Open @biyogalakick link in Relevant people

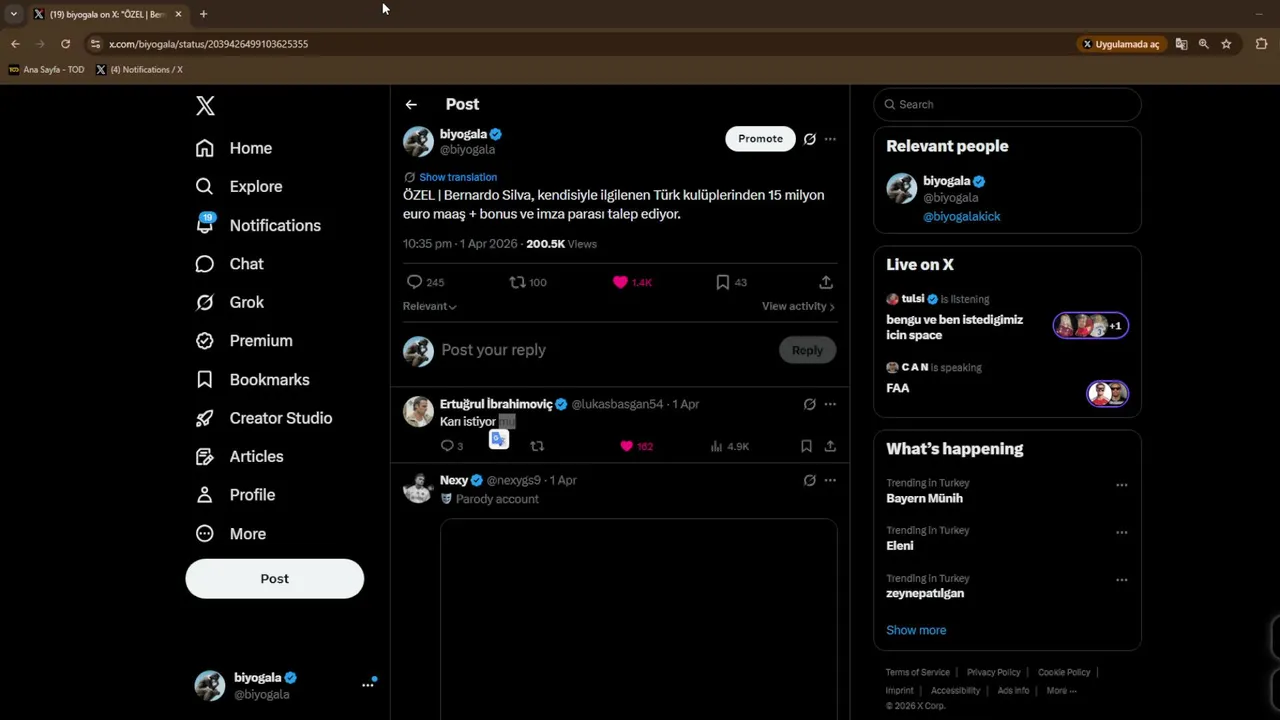[x=961, y=216]
